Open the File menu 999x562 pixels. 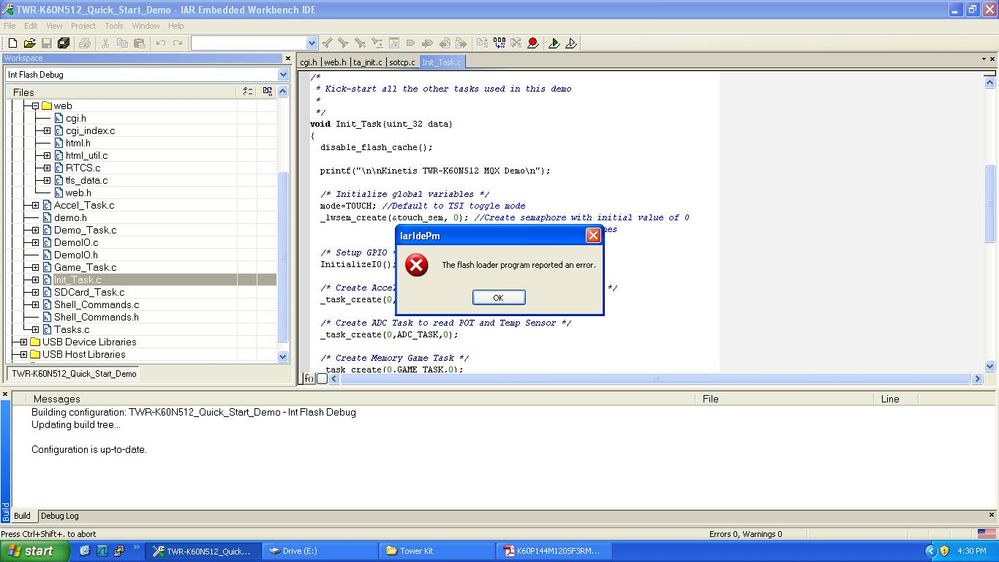10,26
